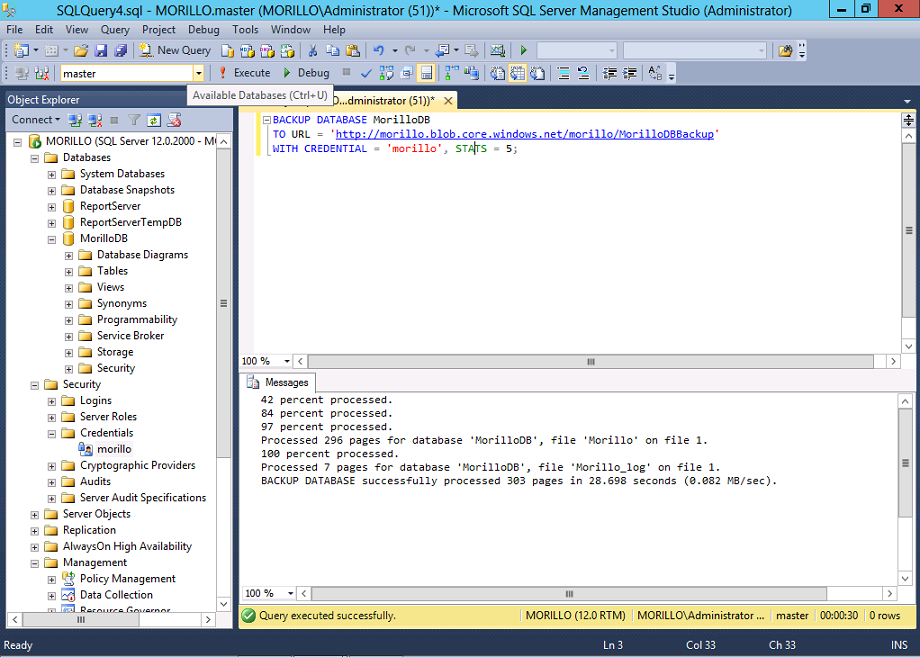Open the Debug menu
The height and width of the screenshot is (657, 920).
pyautogui.click(x=204, y=29)
